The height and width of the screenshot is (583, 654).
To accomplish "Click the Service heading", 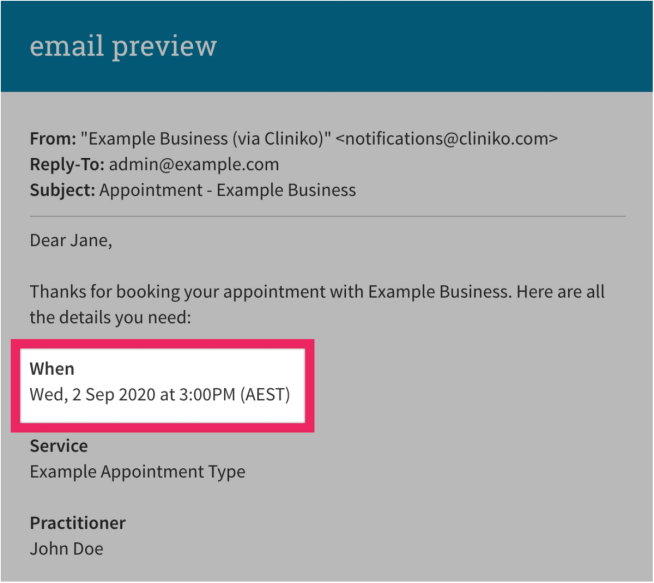I will 59,446.
